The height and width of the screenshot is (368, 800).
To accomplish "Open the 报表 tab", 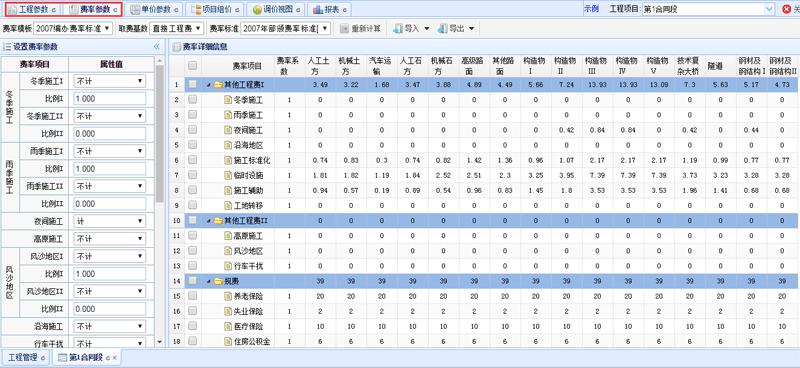I will tap(330, 9).
